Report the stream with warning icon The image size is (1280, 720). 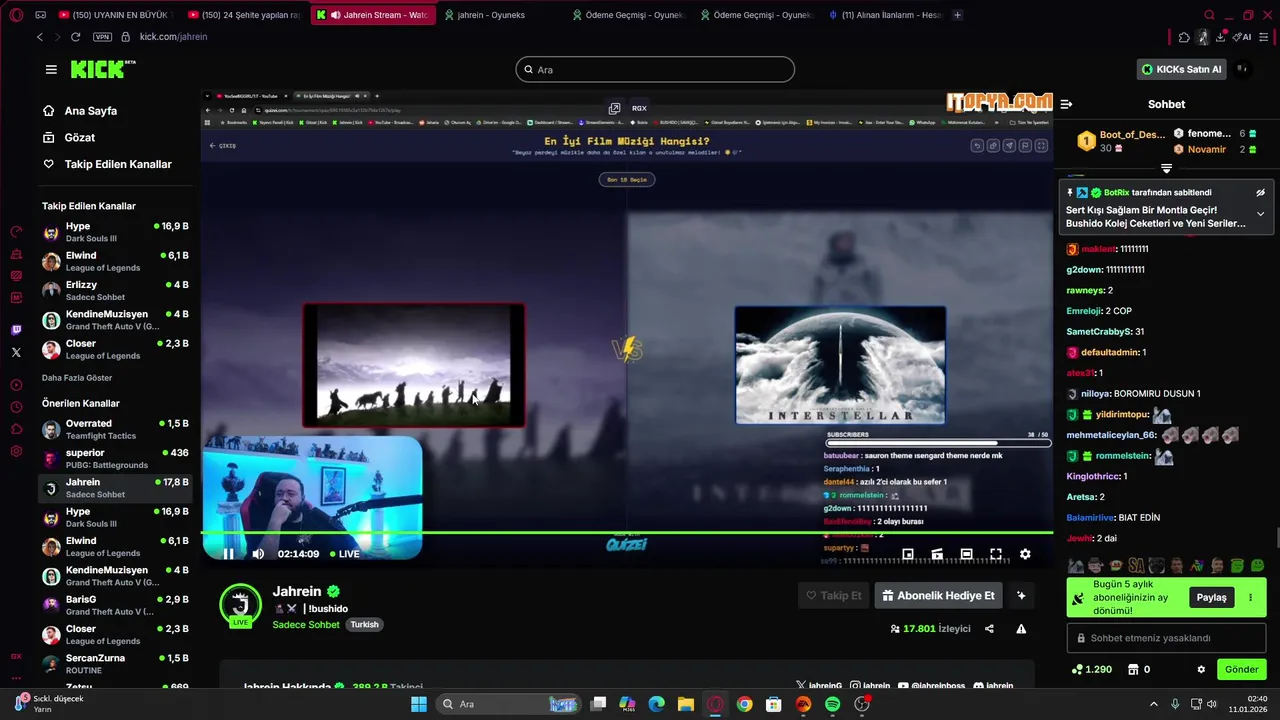click(x=1021, y=629)
